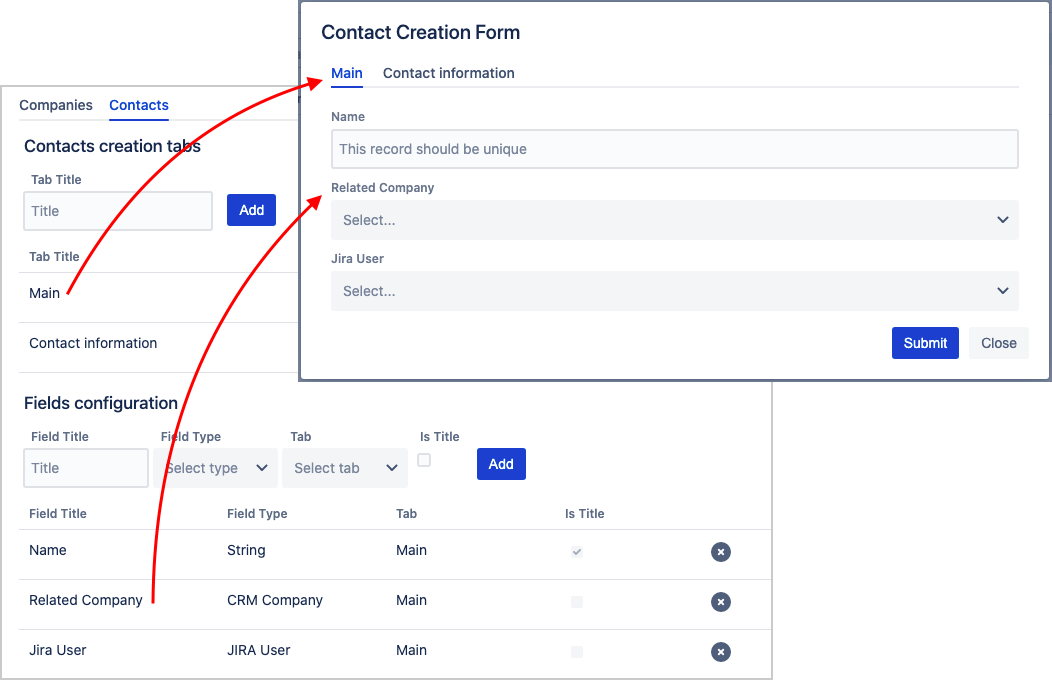Image resolution: width=1052 pixels, height=680 pixels.
Task: Expand the Jira User select dropdown
Action: 674,291
